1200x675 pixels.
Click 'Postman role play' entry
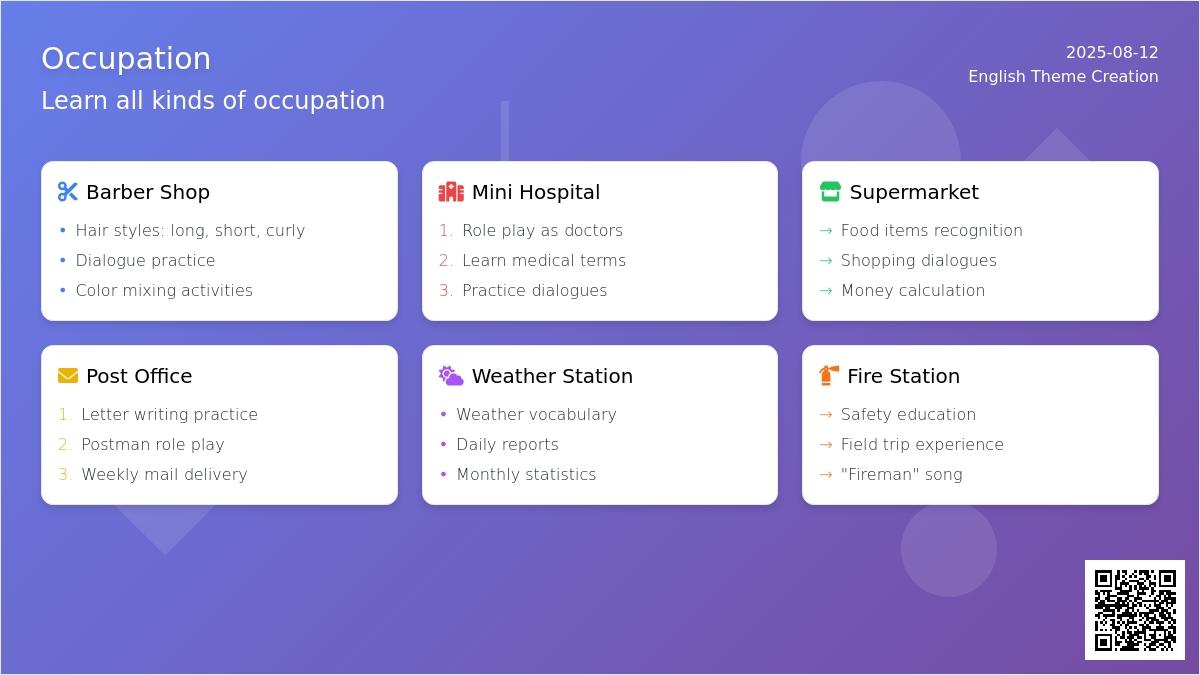pyautogui.click(x=153, y=445)
